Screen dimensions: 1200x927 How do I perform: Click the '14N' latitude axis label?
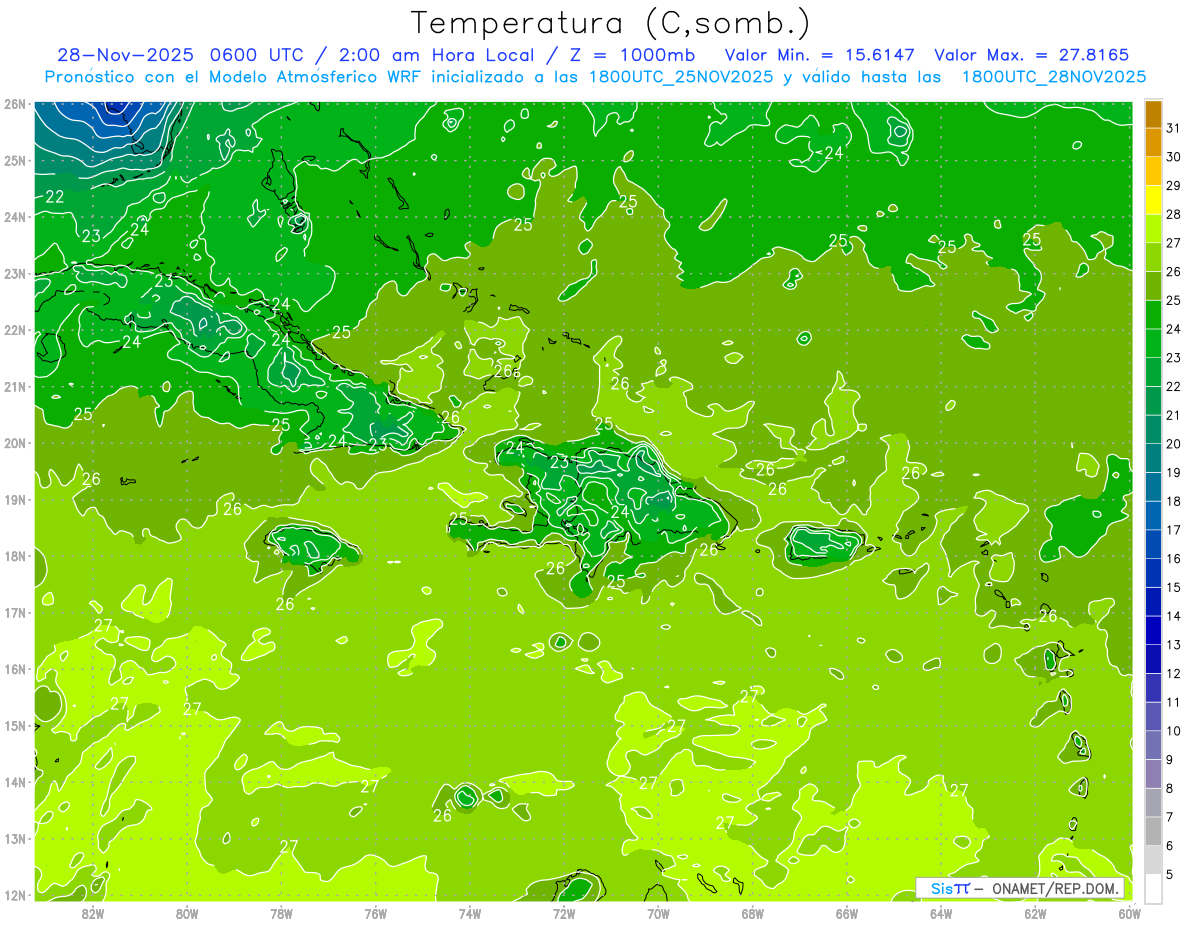[x=15, y=782]
